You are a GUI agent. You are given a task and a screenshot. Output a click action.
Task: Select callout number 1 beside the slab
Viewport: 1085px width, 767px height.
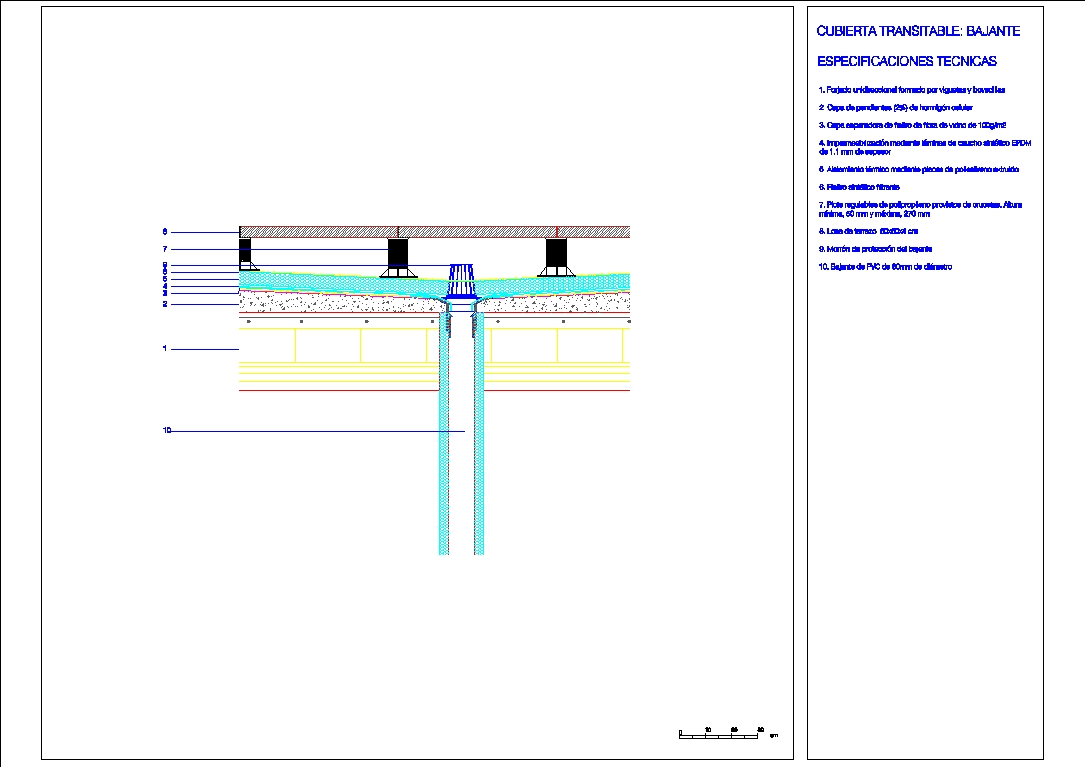(165, 349)
